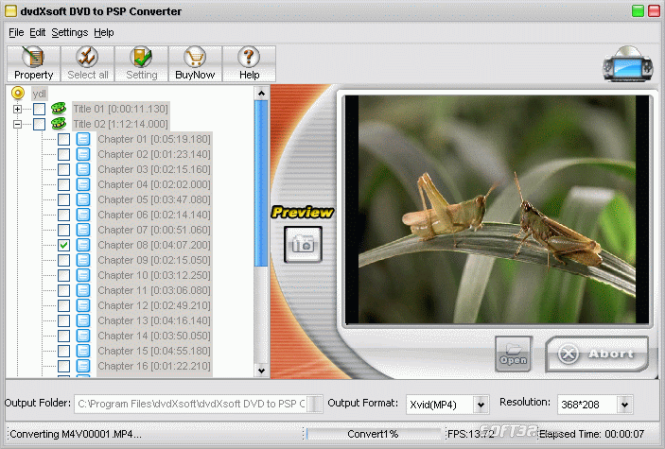Click the Output Folder path field
The image size is (665, 449).
(191, 404)
